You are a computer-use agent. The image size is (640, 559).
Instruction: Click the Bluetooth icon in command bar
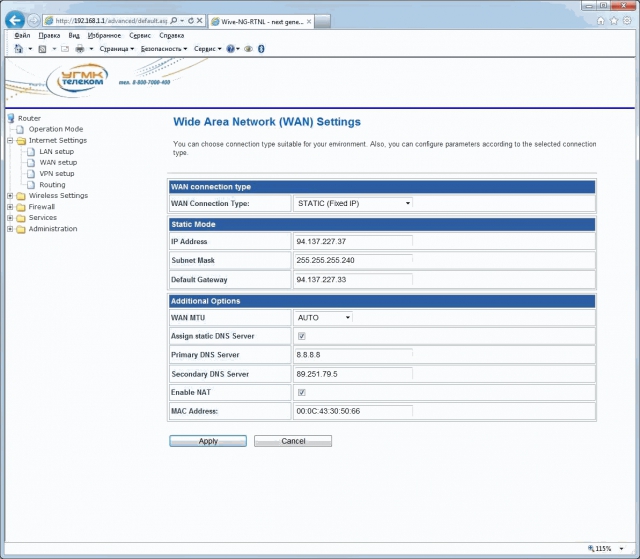point(261,48)
